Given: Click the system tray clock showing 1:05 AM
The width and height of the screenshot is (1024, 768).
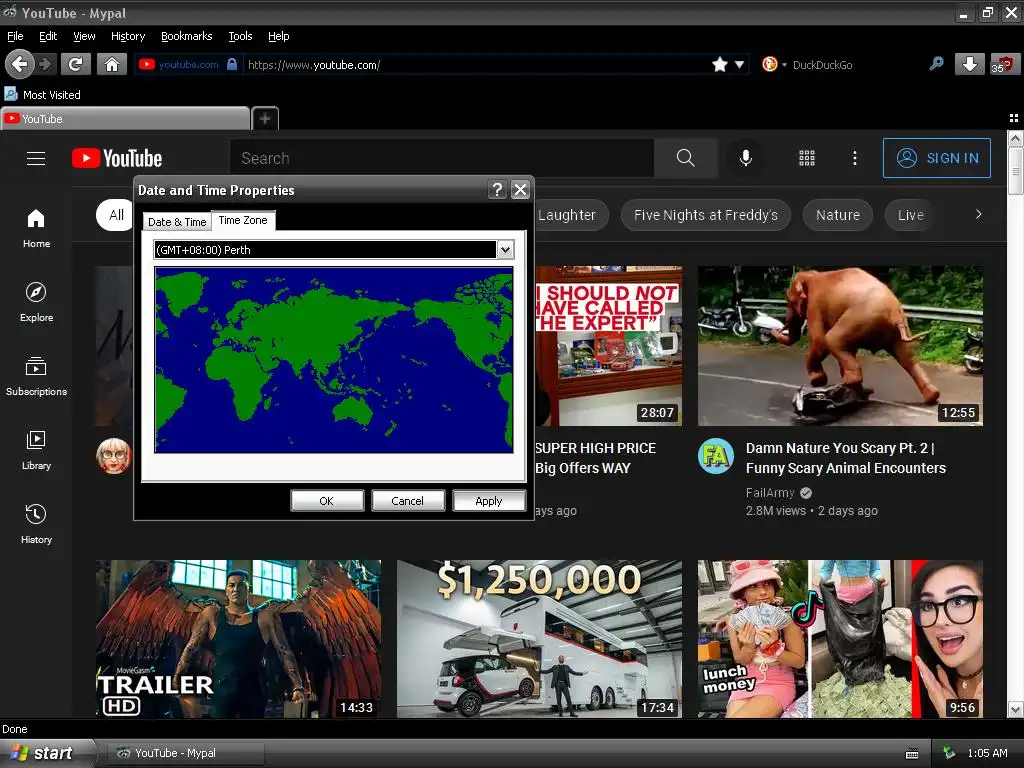Looking at the screenshot, I should coord(987,753).
